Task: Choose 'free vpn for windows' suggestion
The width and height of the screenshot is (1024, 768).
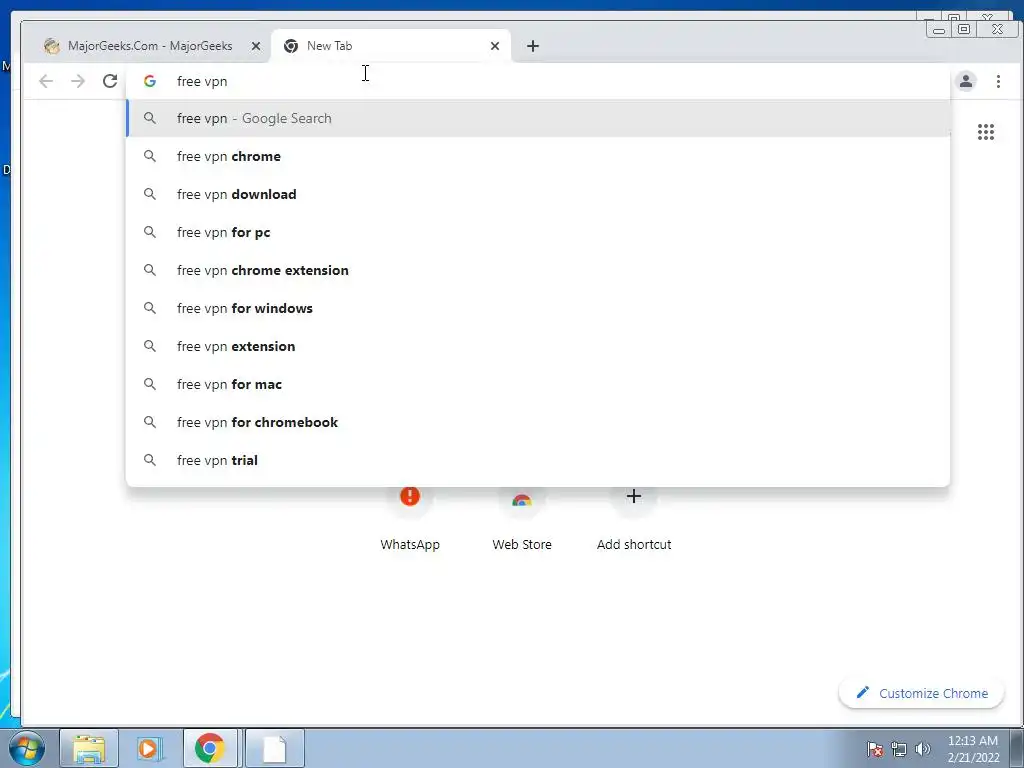Action: 537,308
